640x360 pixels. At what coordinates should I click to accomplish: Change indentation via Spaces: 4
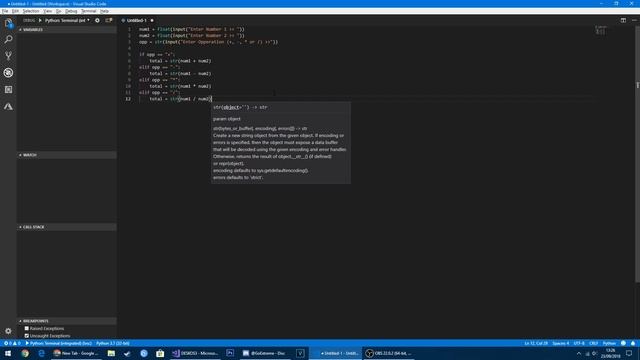click(560, 344)
